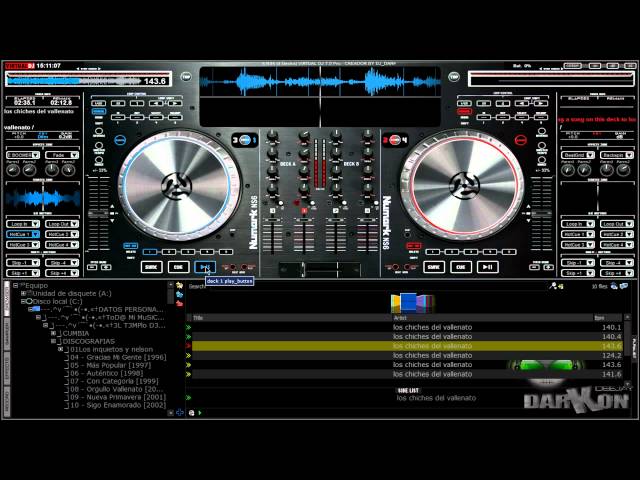The image size is (640, 480).
Task: Toggle headphone cue button 4 on mixer
Action: point(367,211)
